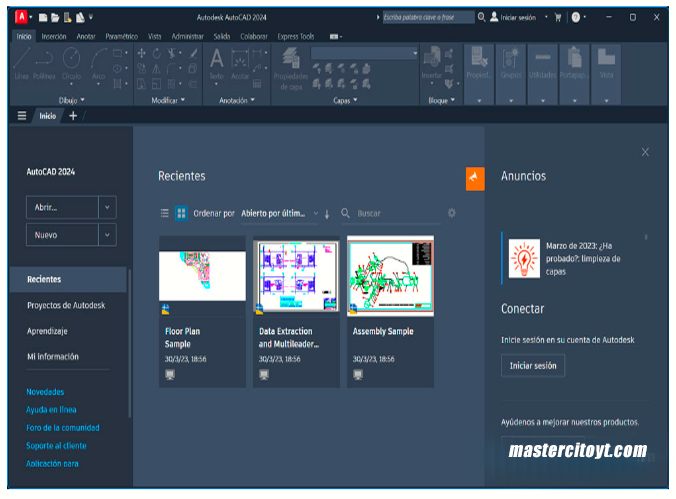Open the Soporte al cliente link

pyautogui.click(x=56, y=446)
